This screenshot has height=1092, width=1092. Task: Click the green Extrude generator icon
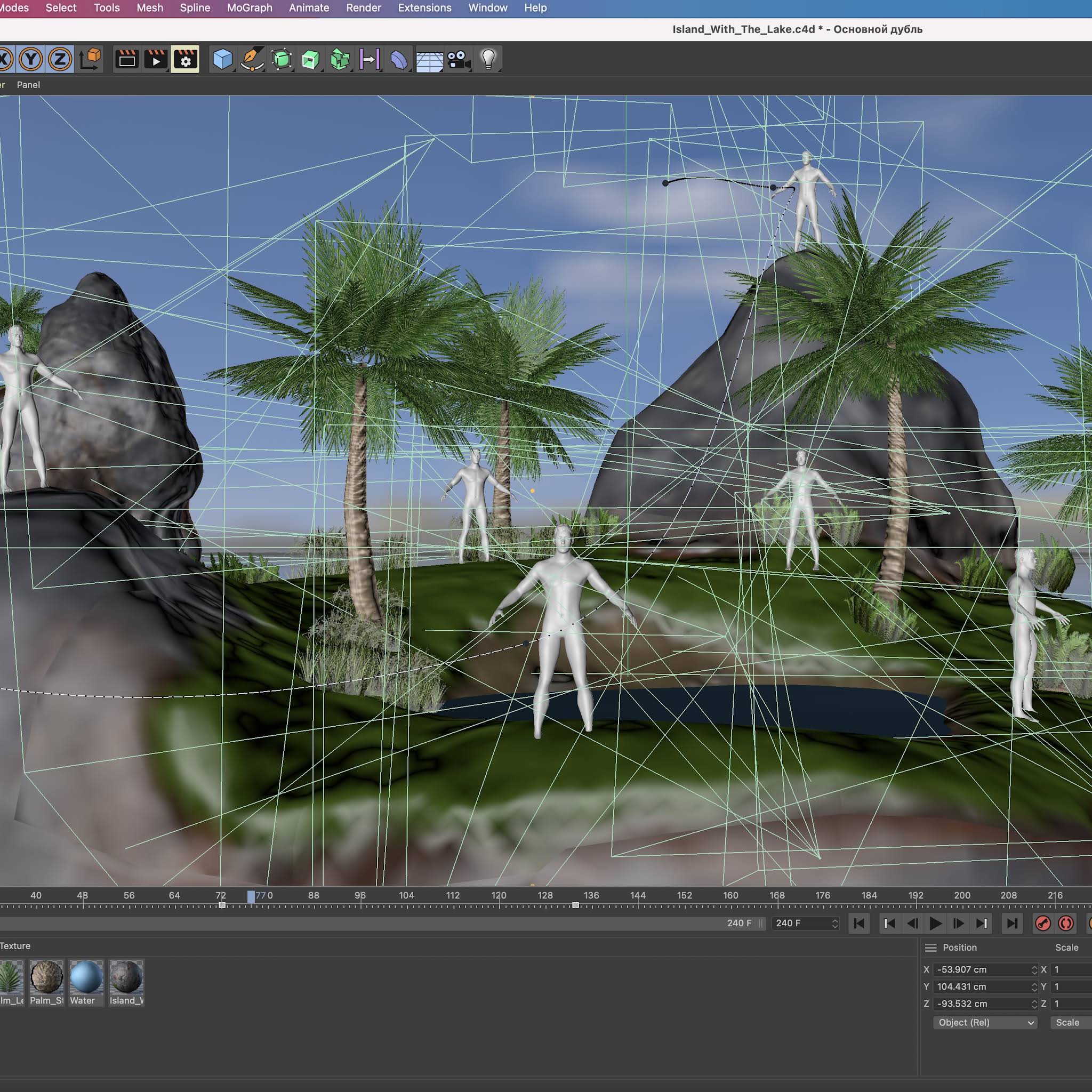pyautogui.click(x=310, y=59)
